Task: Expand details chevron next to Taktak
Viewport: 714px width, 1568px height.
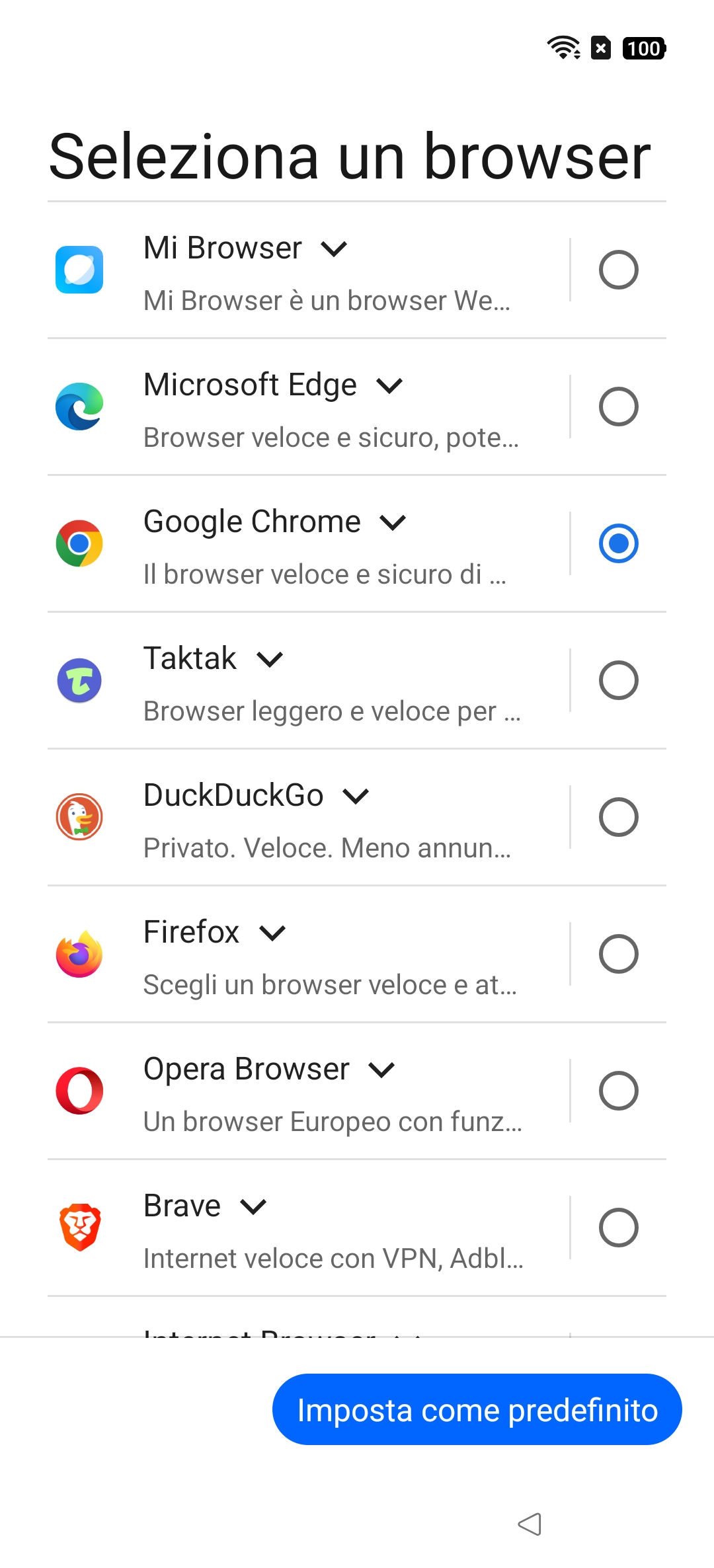Action: click(270, 660)
